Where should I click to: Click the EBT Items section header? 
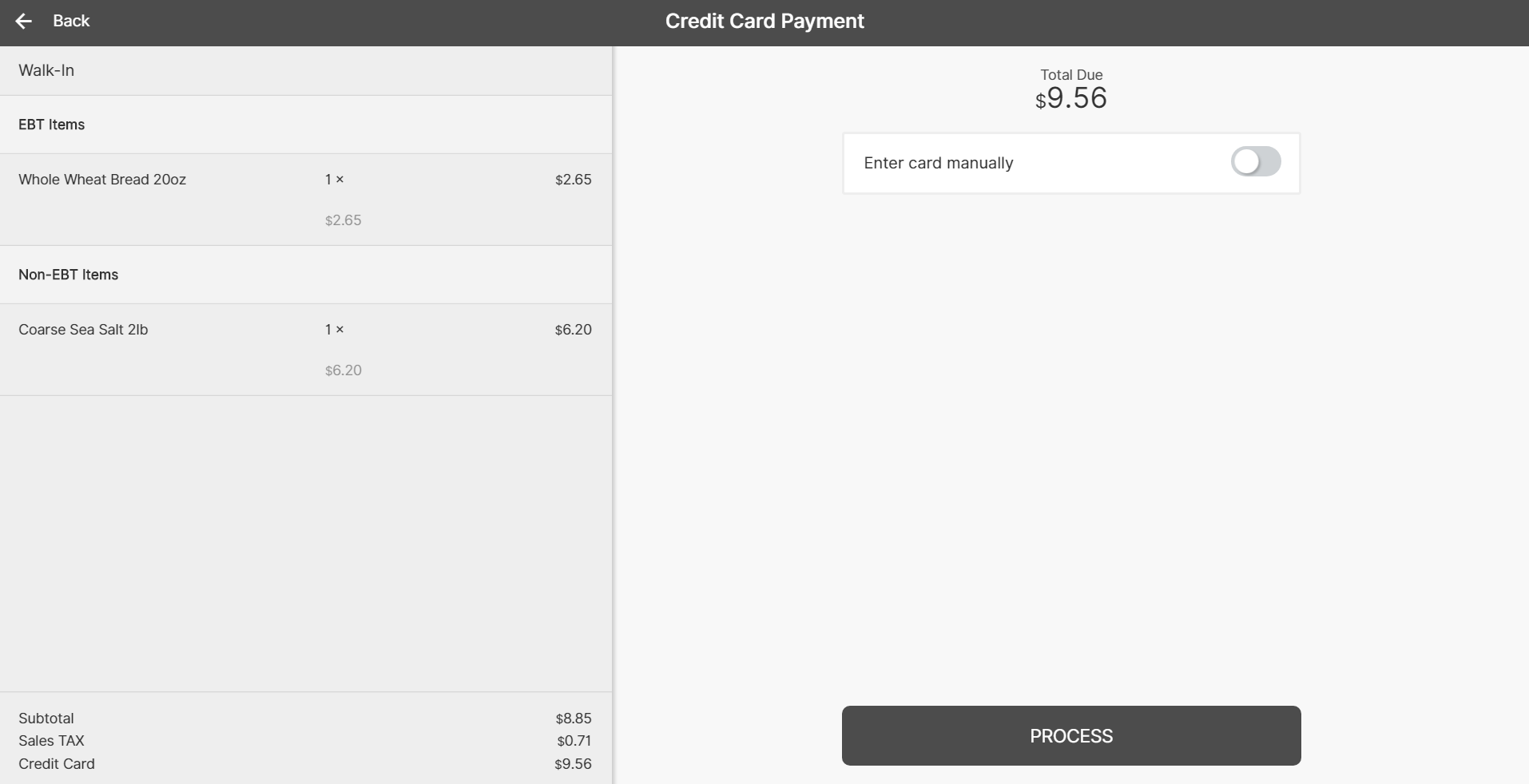[x=52, y=125]
